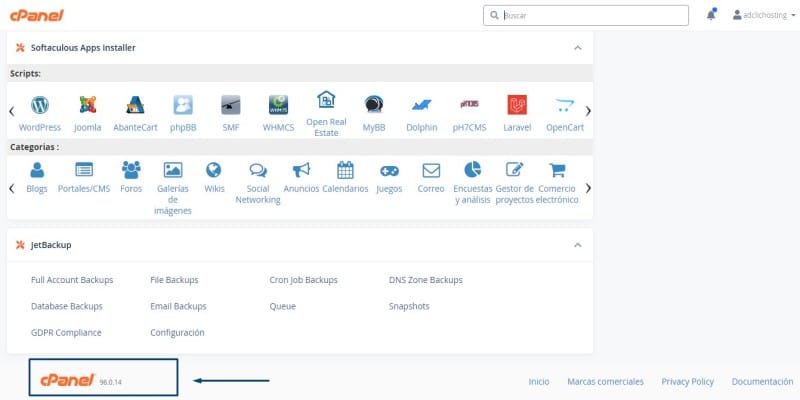Select the Anuncios megaphone category
The image size is (800, 400).
[x=302, y=170]
